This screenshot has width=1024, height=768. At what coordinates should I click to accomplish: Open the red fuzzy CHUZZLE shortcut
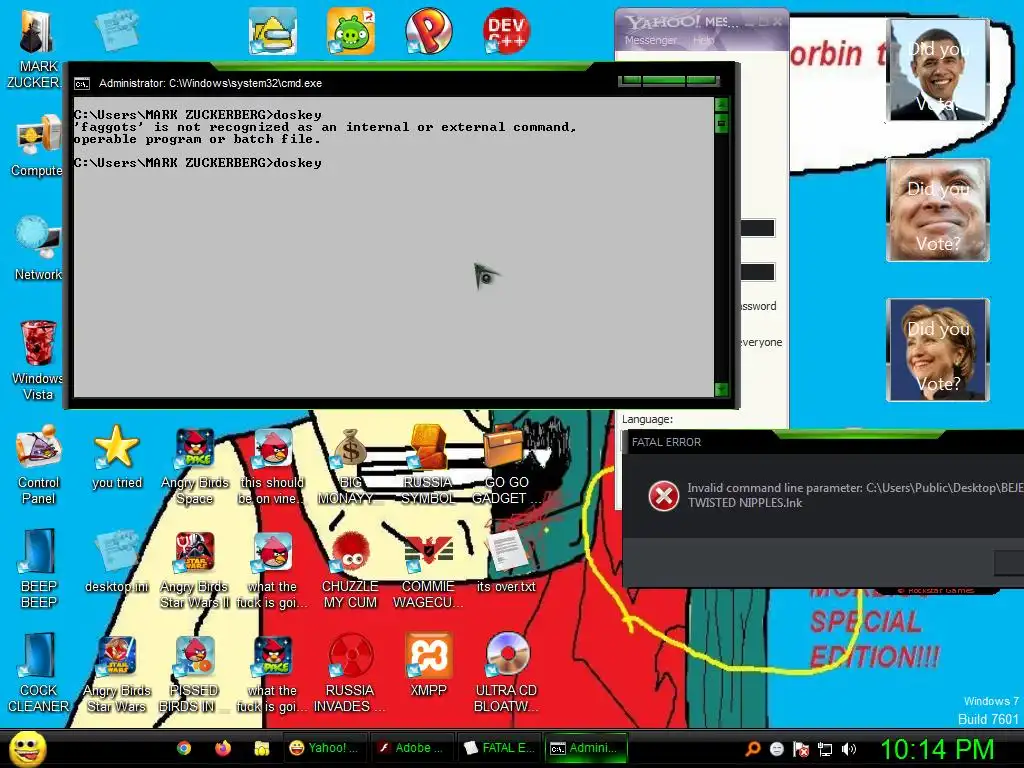click(350, 568)
